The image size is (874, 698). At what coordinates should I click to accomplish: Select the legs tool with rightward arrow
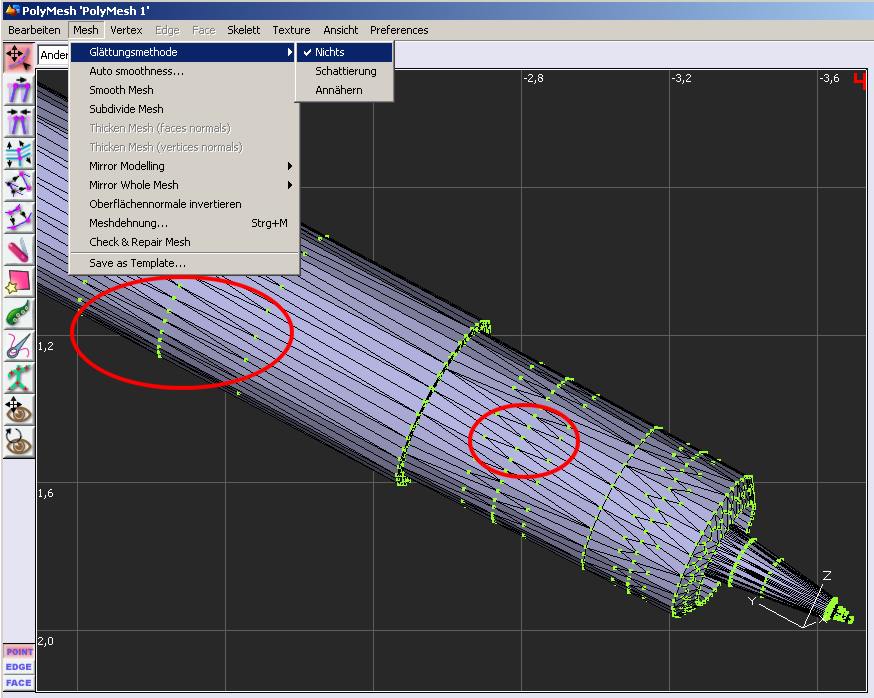tap(18, 90)
